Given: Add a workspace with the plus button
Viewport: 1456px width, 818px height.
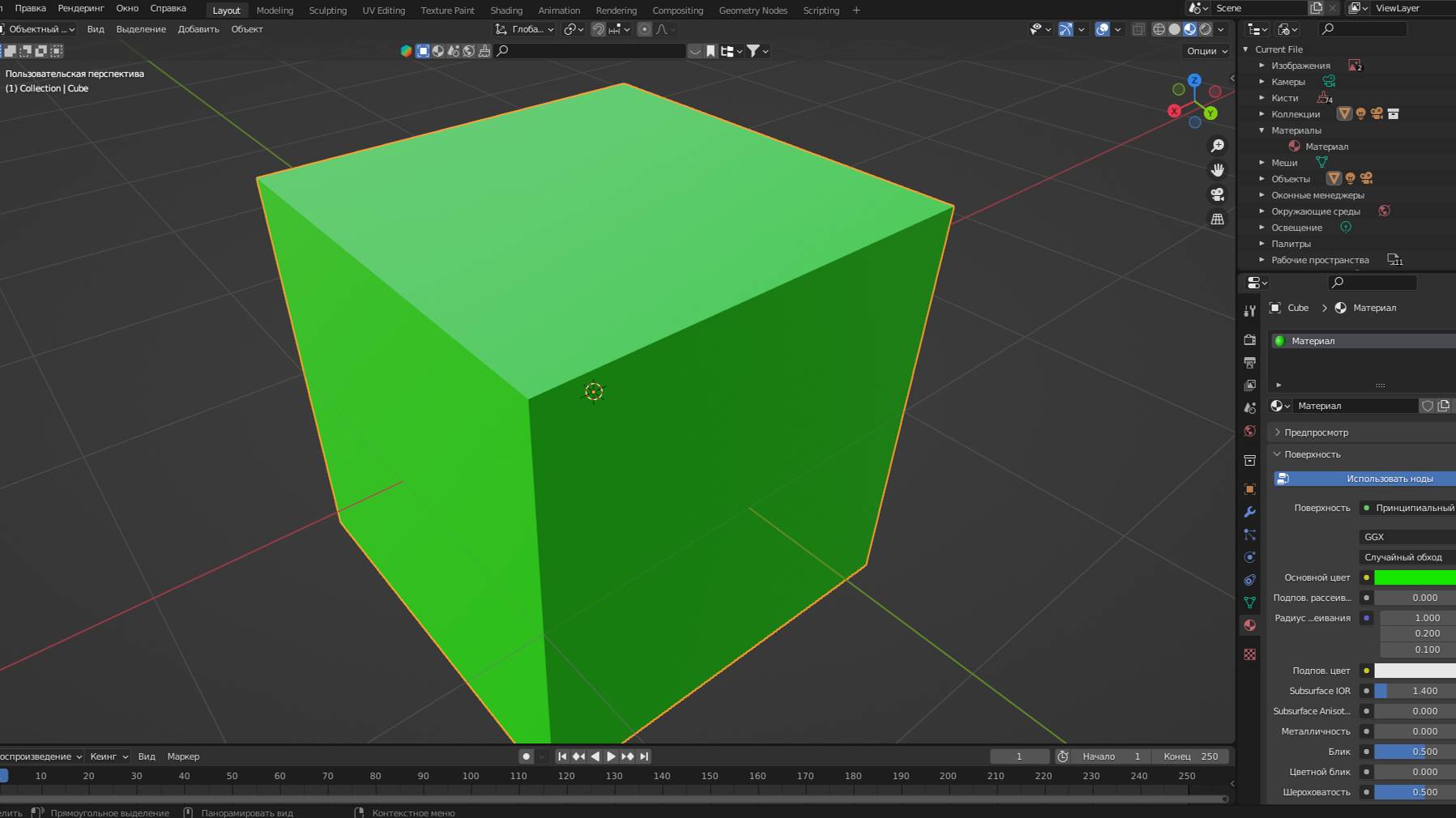Looking at the screenshot, I should tap(856, 11).
